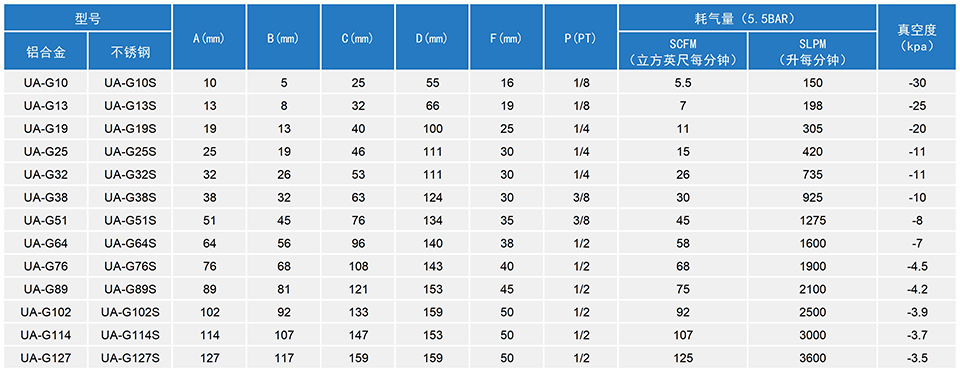Click model cell UA-G127

pyautogui.click(x=46, y=359)
